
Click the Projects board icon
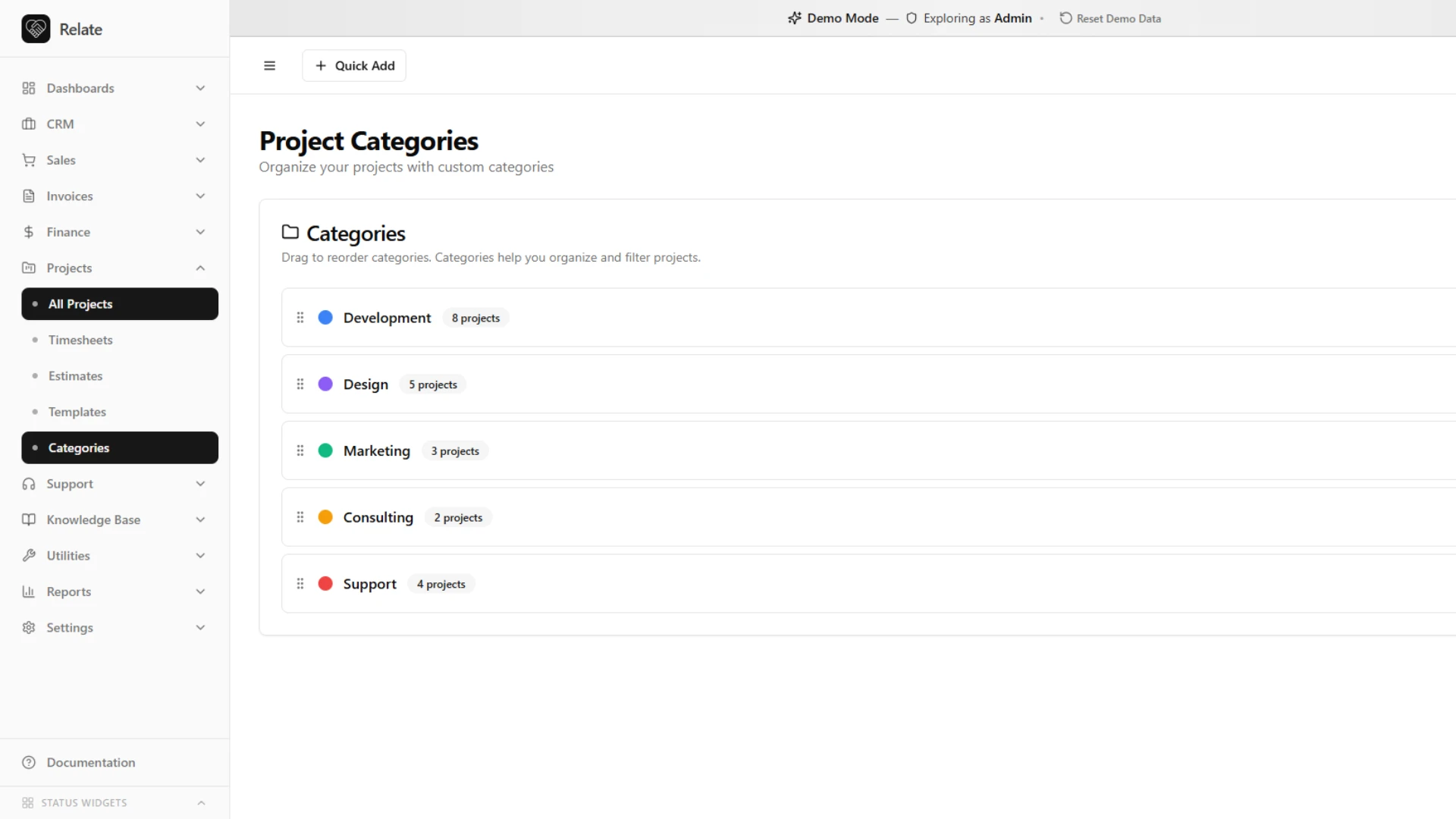pyautogui.click(x=29, y=268)
